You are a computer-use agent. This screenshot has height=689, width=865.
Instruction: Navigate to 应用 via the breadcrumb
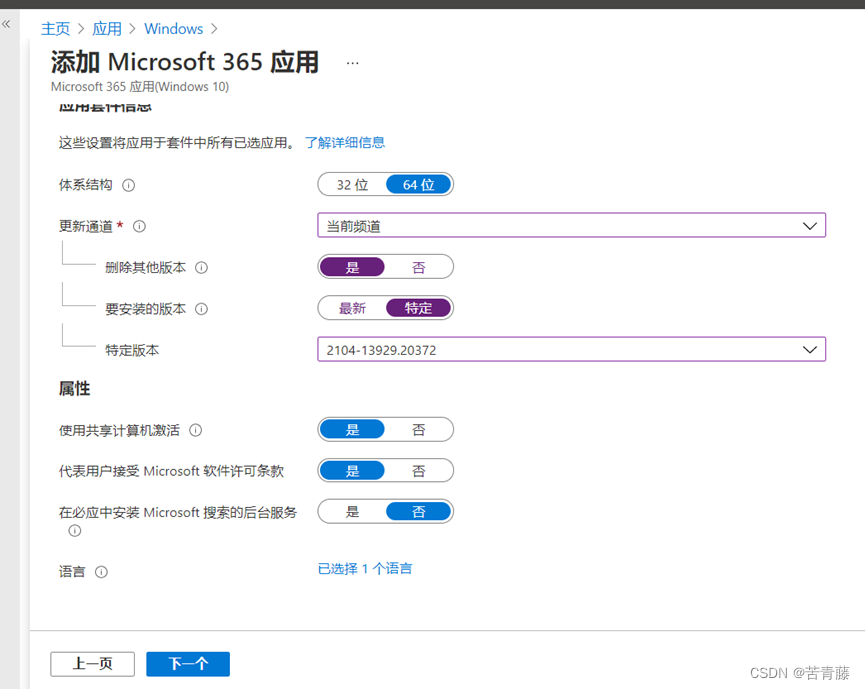click(106, 28)
